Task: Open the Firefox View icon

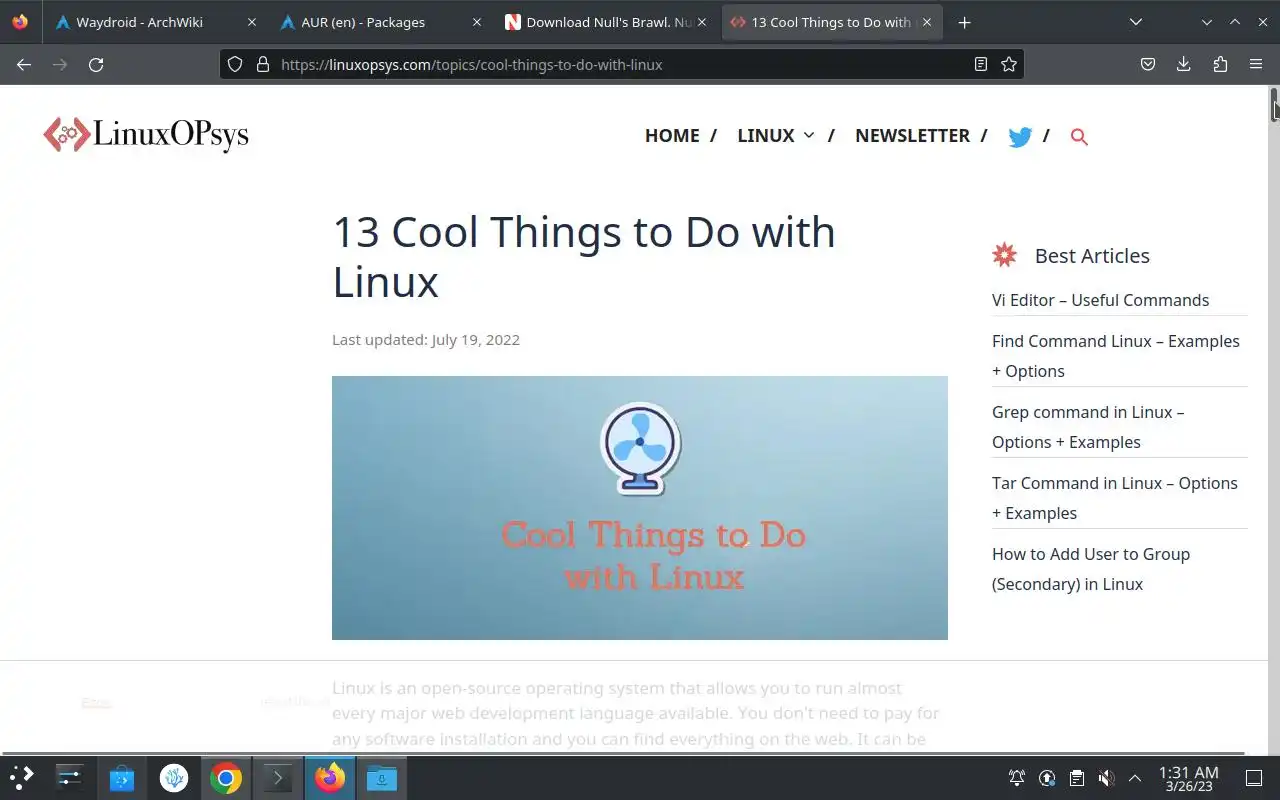Action: 20,22
